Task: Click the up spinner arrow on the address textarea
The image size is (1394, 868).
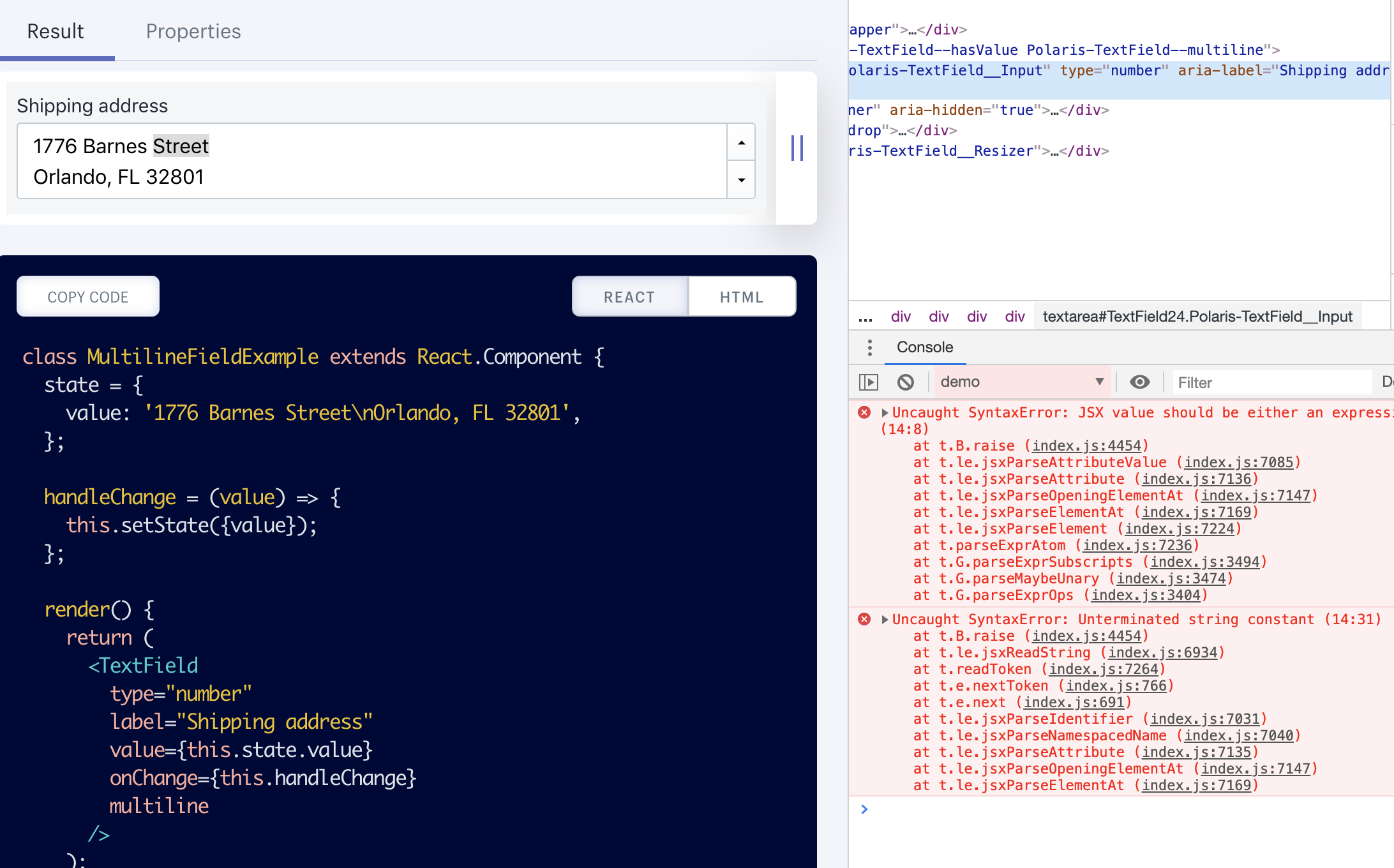Action: pos(740,142)
